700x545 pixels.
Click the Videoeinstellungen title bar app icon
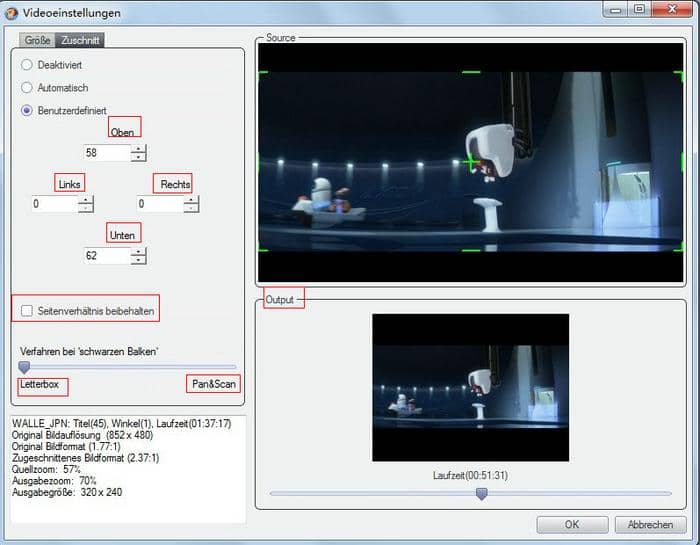coord(11,13)
